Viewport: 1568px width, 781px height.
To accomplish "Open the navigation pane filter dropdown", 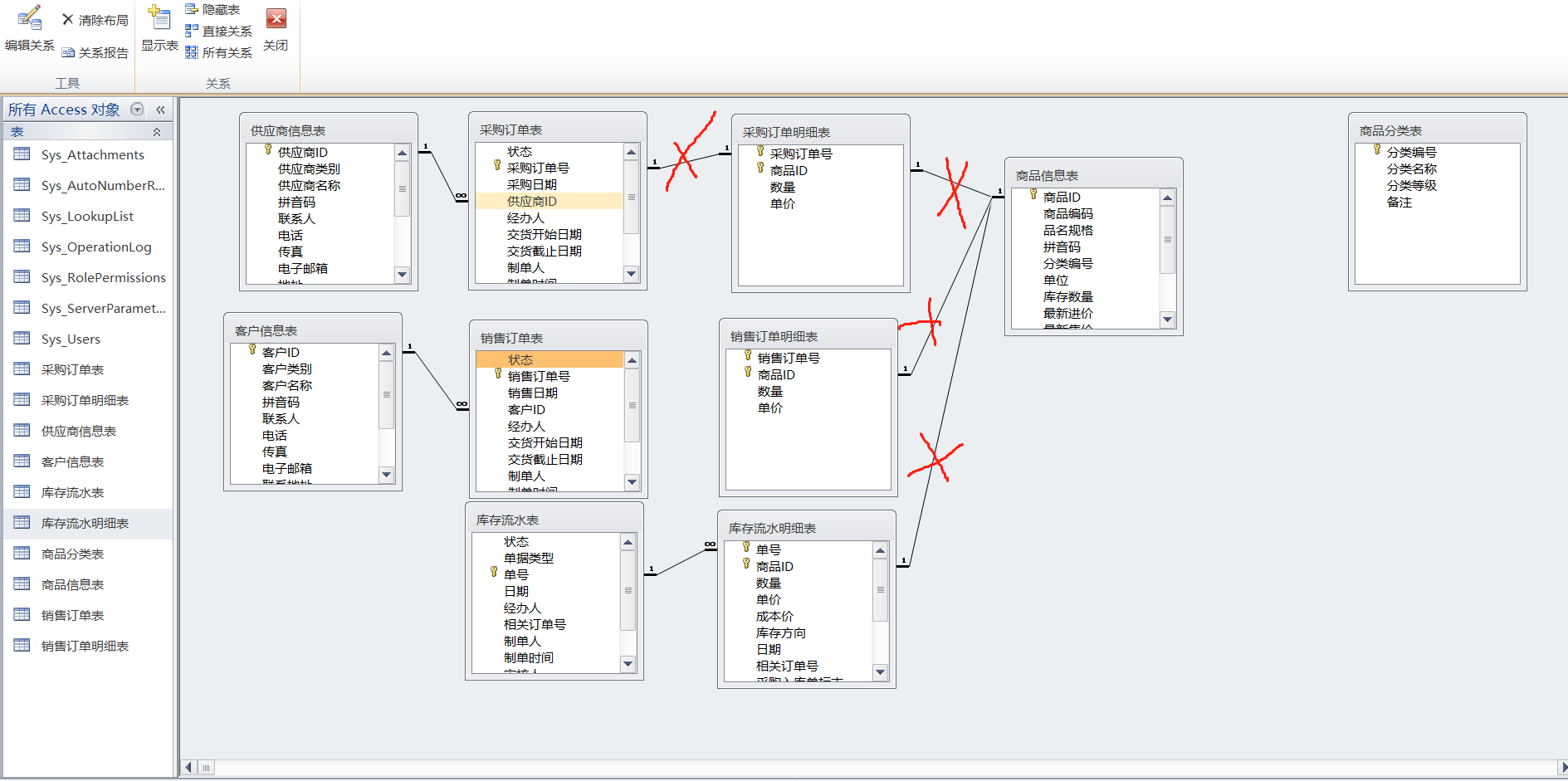I will pos(138,110).
